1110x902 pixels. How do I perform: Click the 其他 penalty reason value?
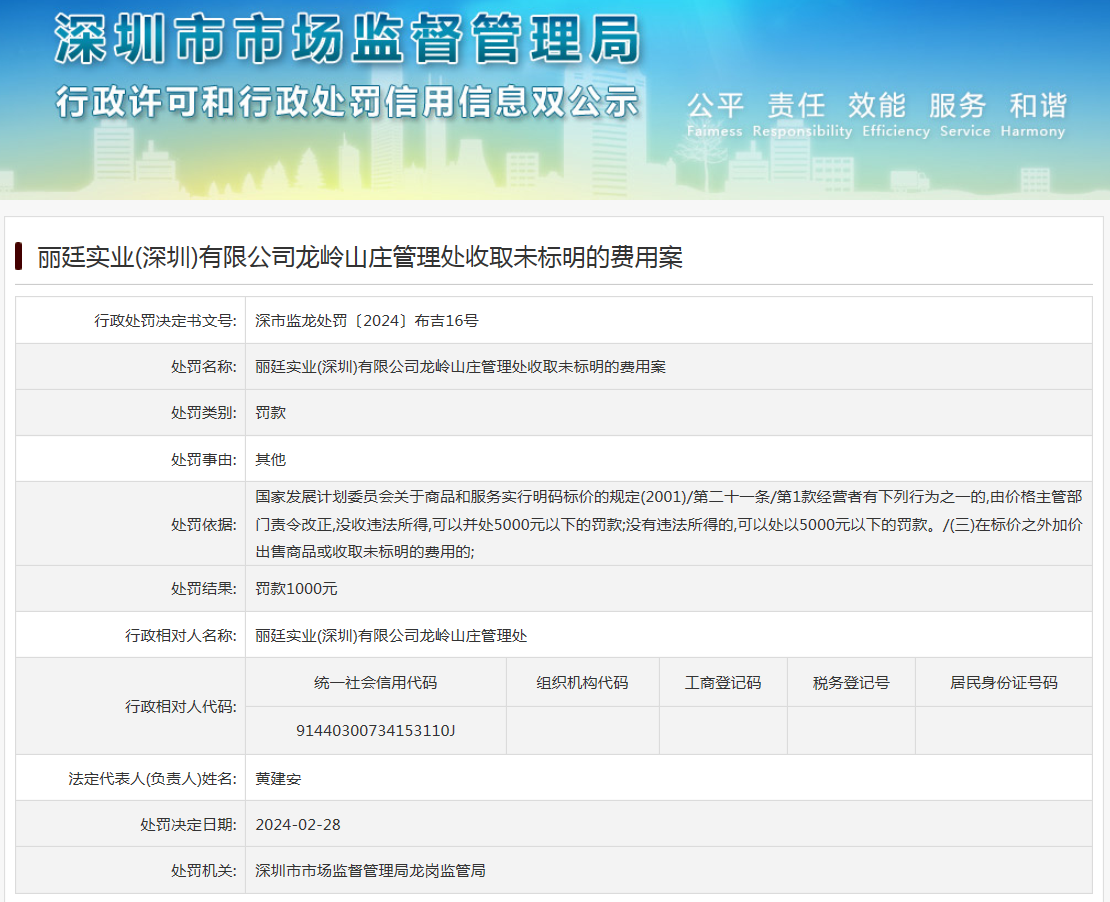pyautogui.click(x=270, y=459)
